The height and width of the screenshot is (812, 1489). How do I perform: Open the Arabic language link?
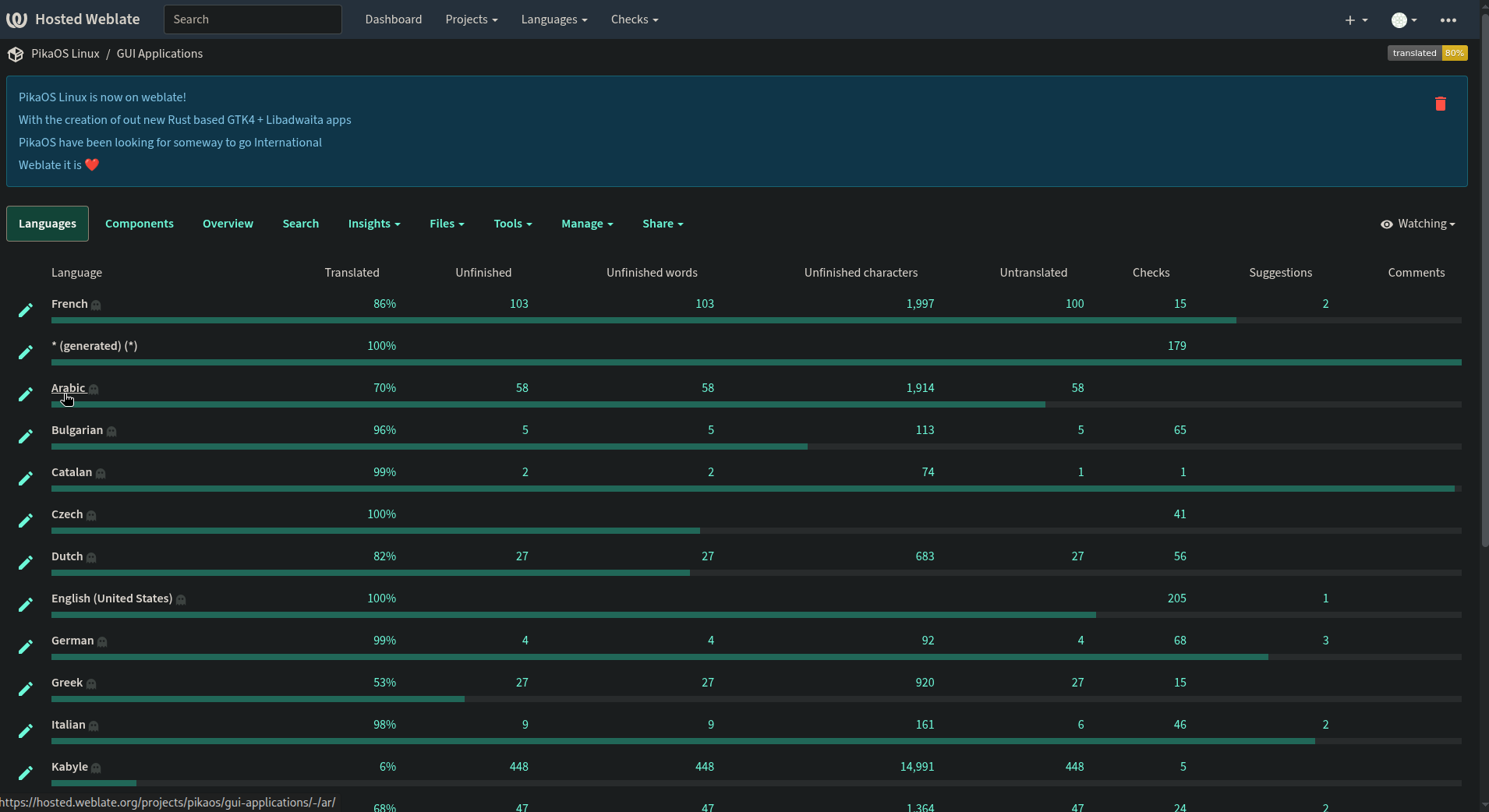pyautogui.click(x=69, y=388)
